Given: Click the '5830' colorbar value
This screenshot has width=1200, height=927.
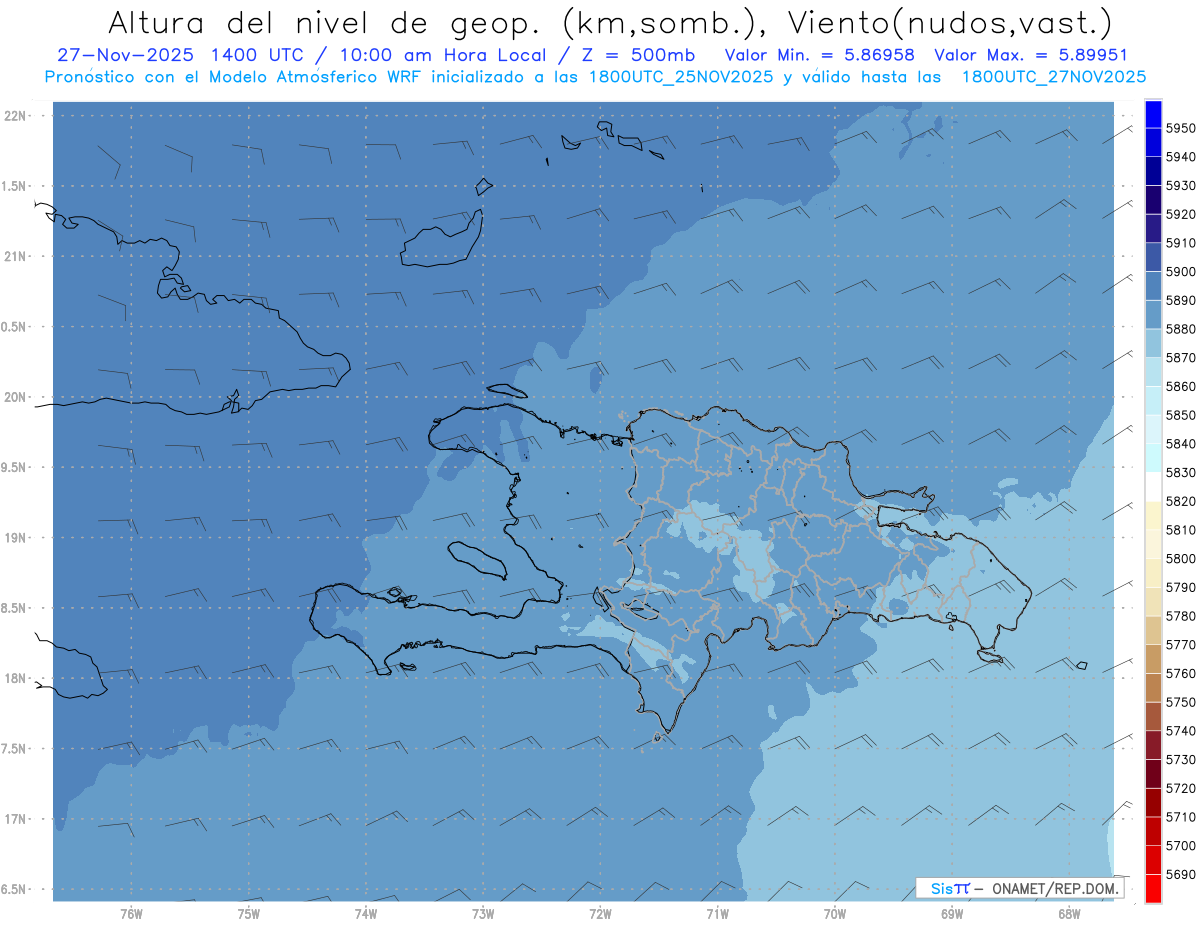Looking at the screenshot, I should pyautogui.click(x=1181, y=473).
